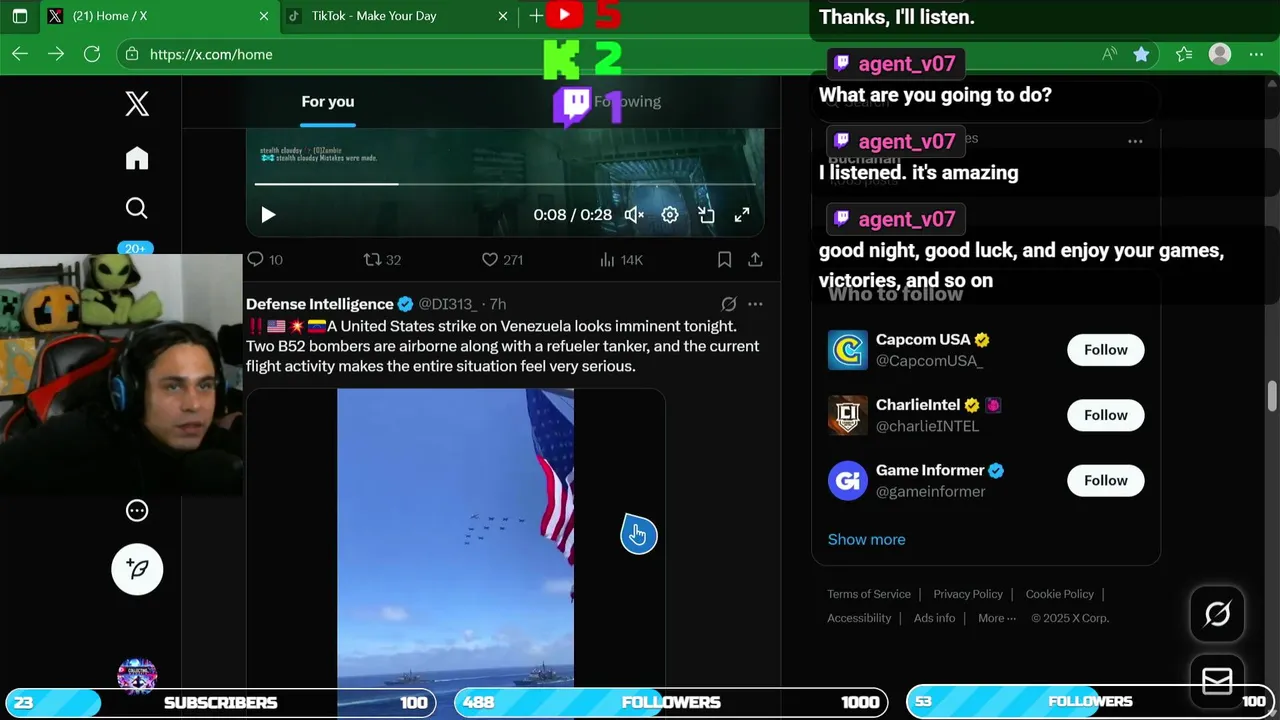
Task: Open Accessibility footer link
Action: 859,618
